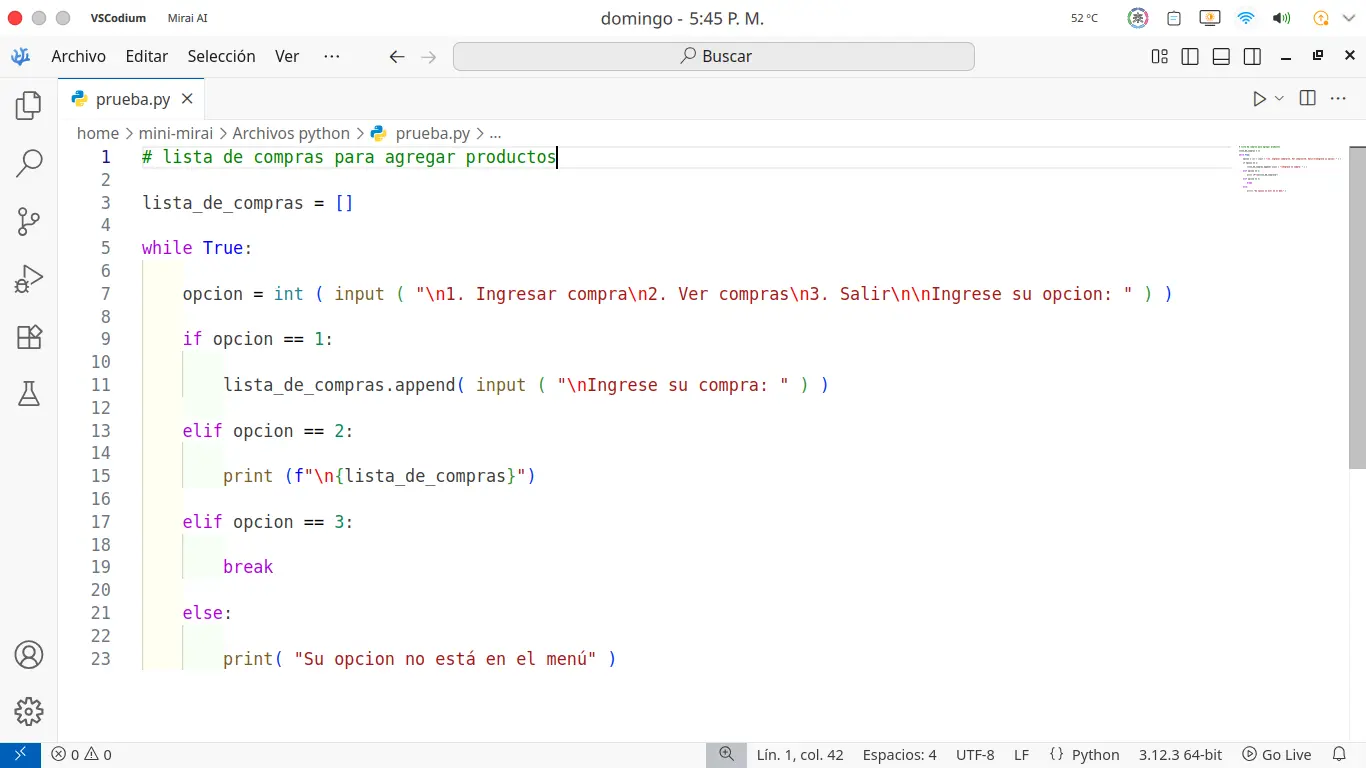Image resolution: width=1366 pixels, height=768 pixels.
Task: Run the Python file with play button
Action: point(1259,99)
